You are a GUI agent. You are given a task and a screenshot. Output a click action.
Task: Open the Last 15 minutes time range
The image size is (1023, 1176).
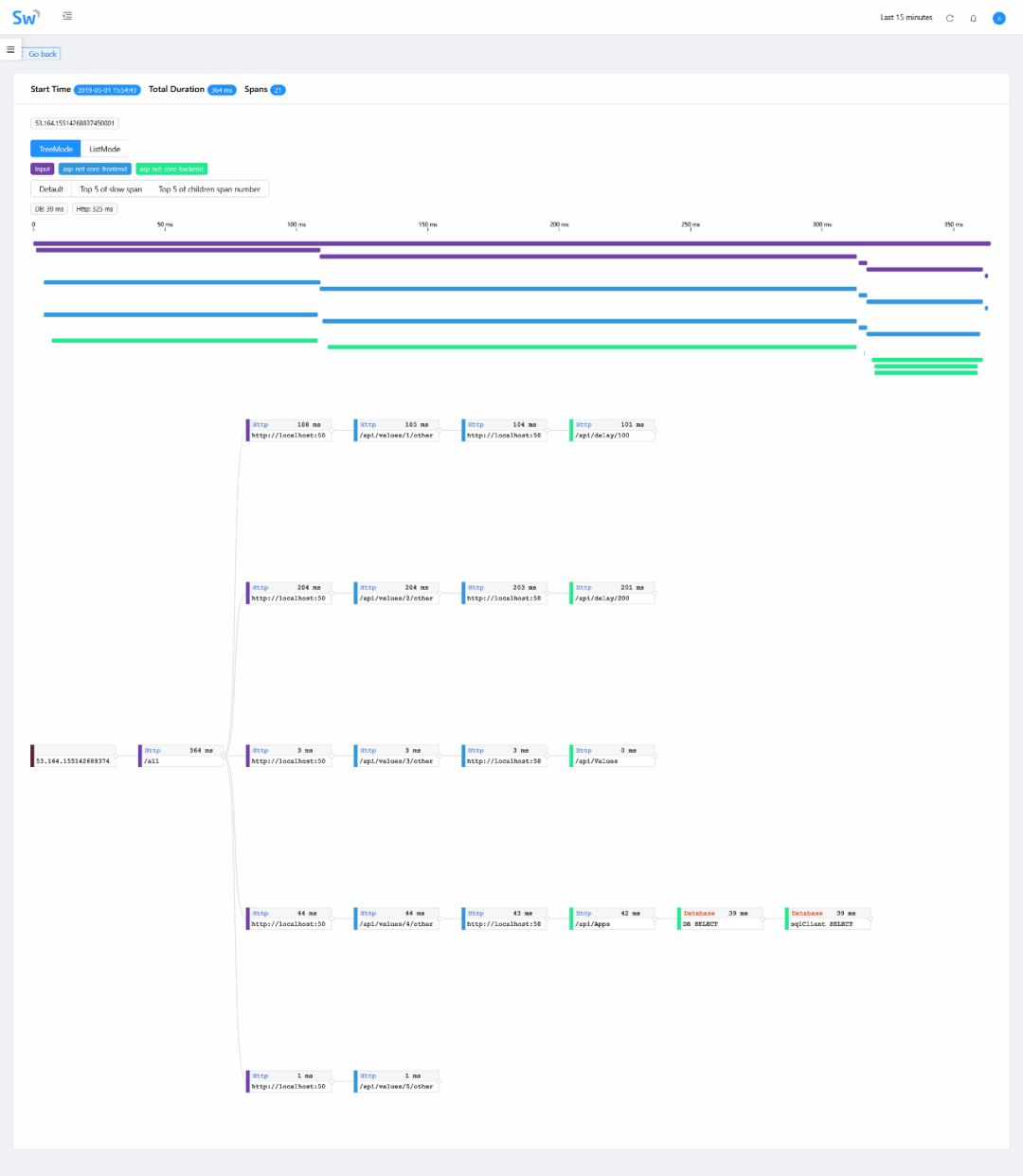(x=906, y=18)
